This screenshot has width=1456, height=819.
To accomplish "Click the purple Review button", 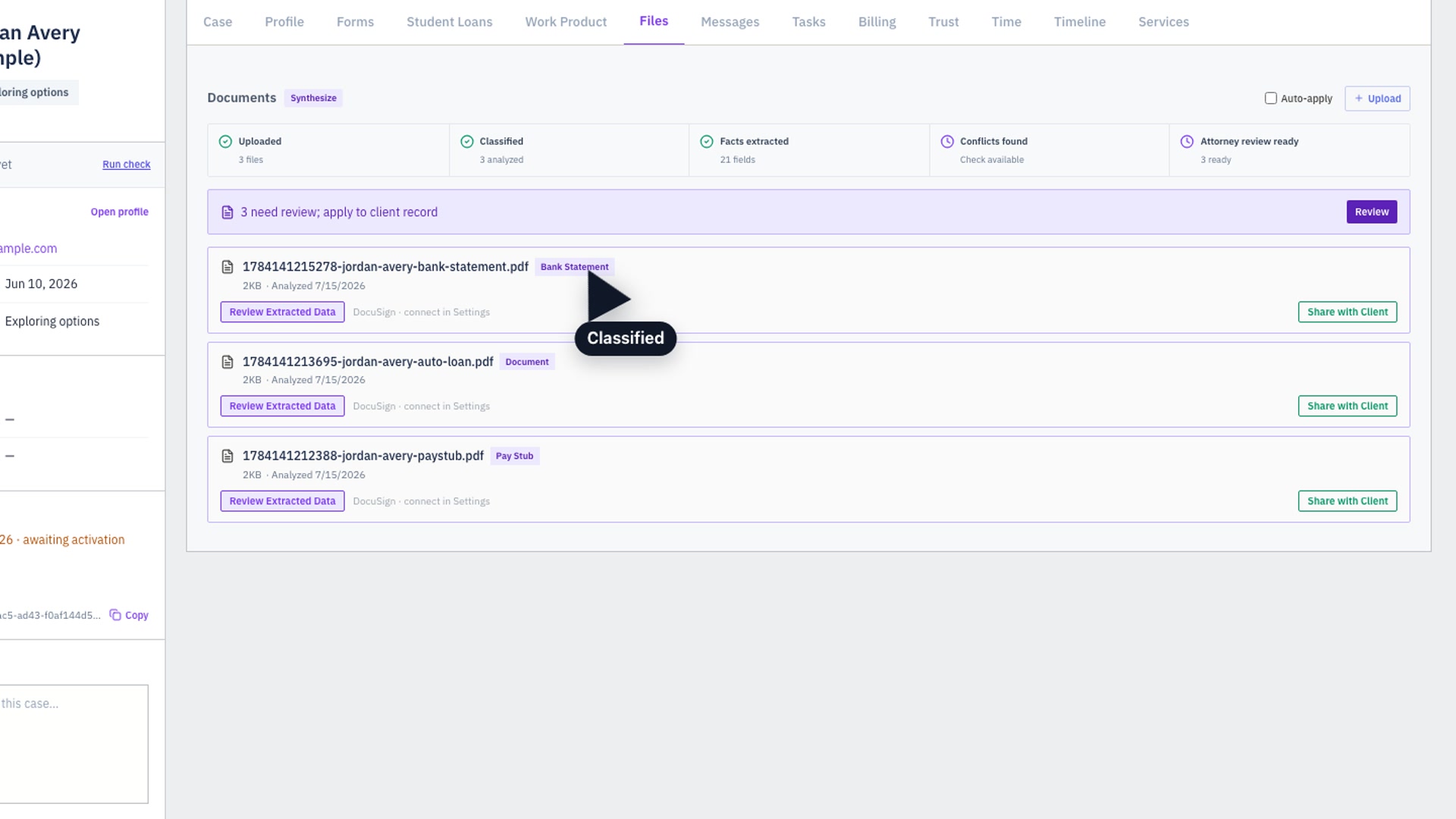I will (x=1372, y=212).
